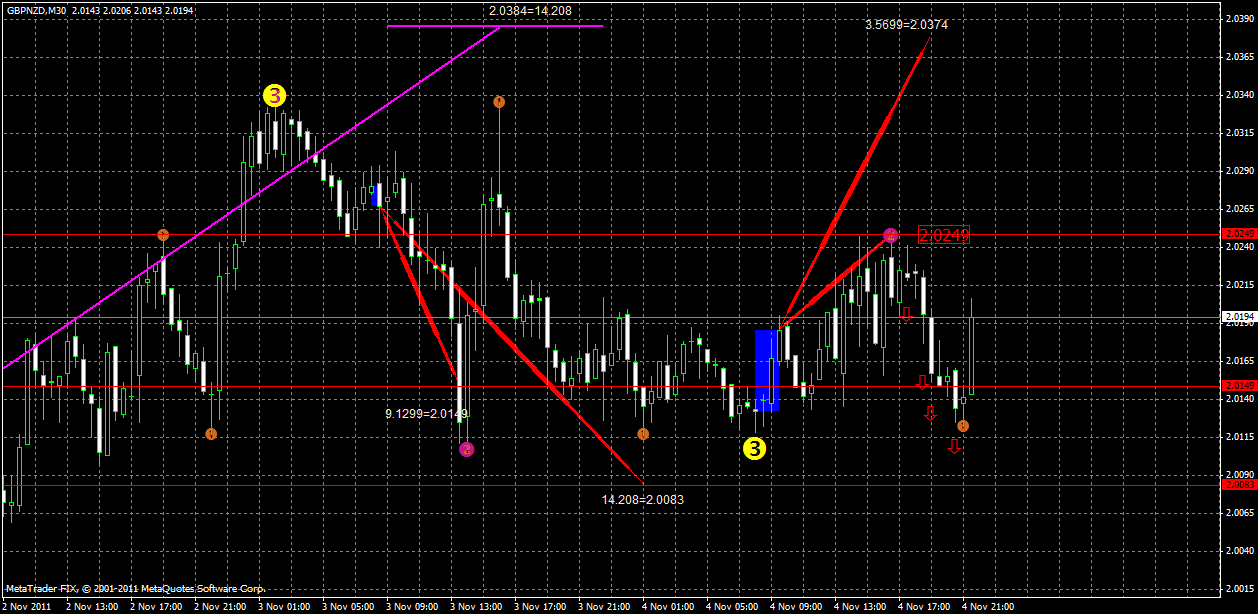The height and width of the screenshot is (614, 1258).
Task: Click the yellow "3" marker below the blue rectangle
Action: [756, 449]
